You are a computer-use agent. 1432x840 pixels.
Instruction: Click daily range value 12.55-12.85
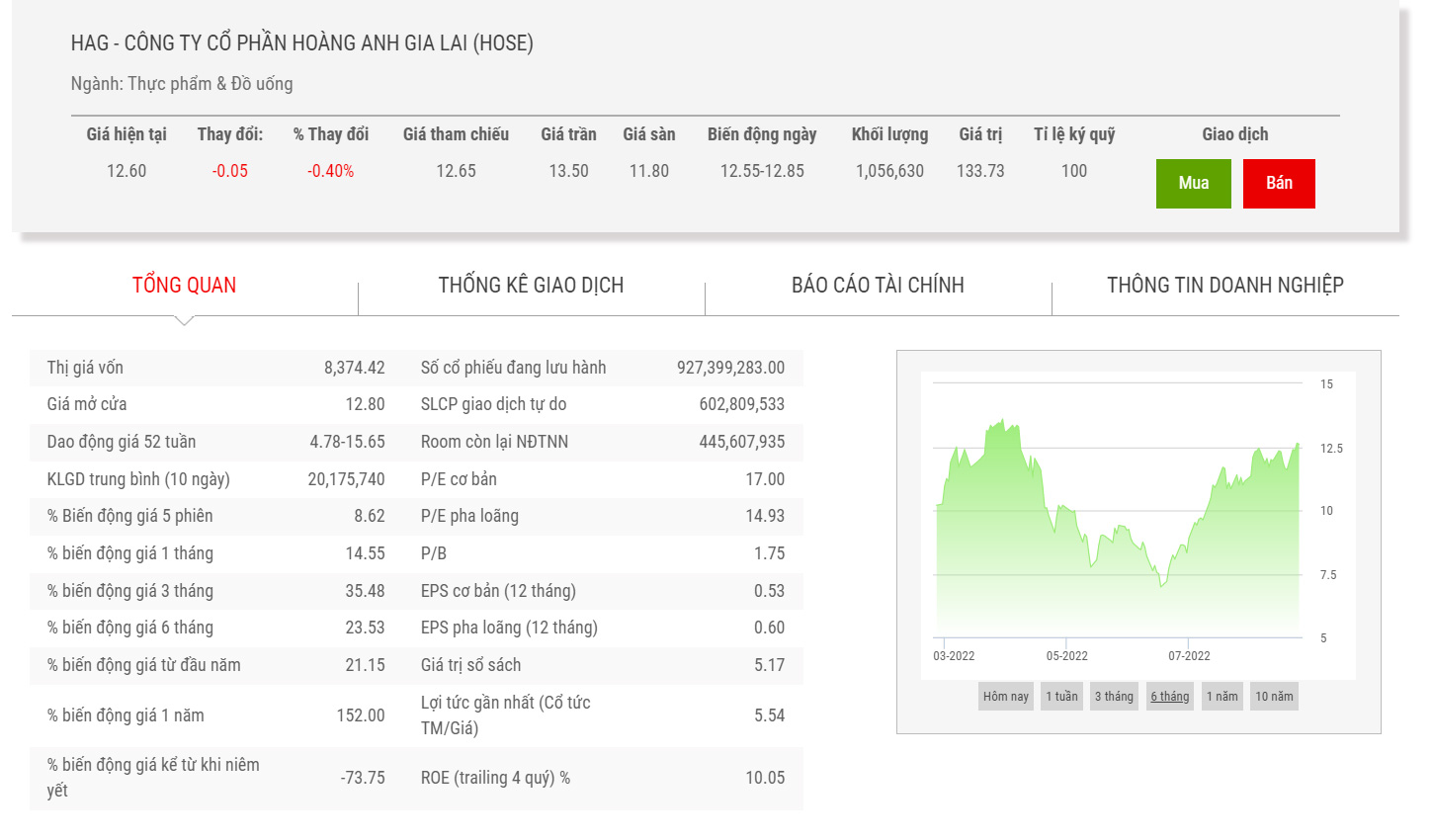click(x=762, y=171)
